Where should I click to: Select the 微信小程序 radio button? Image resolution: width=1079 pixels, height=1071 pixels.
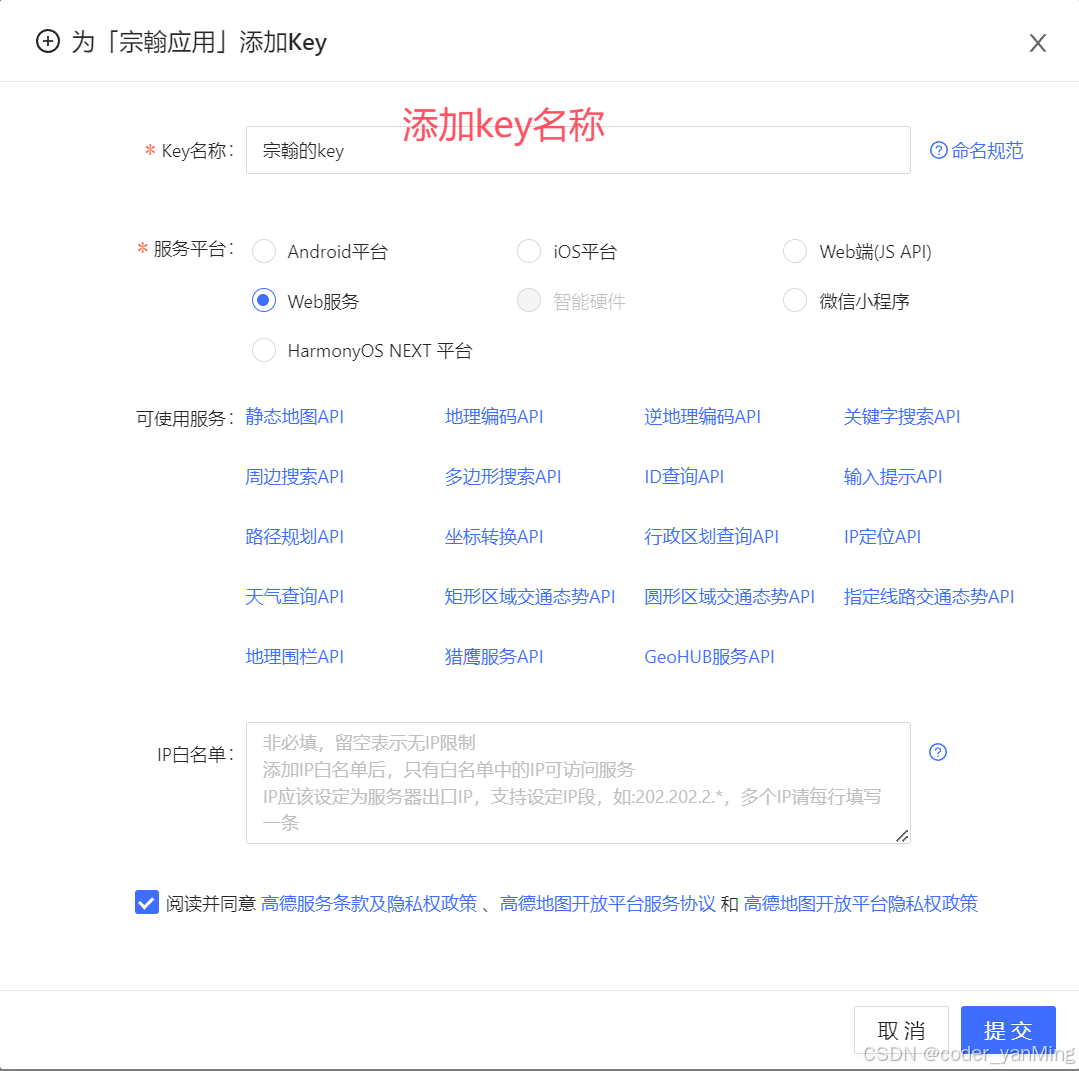(x=795, y=301)
